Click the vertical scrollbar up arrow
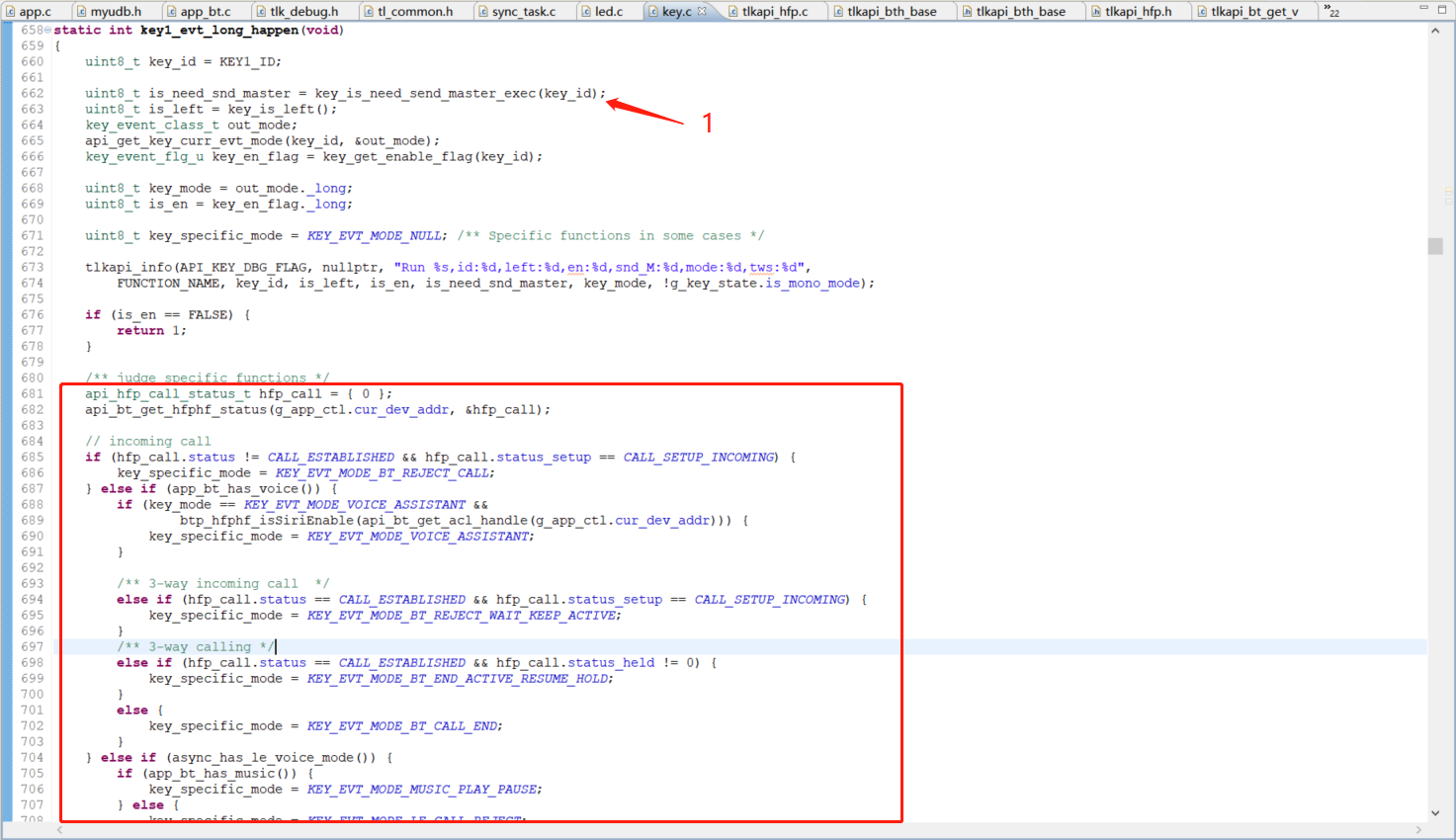 tap(1435, 31)
